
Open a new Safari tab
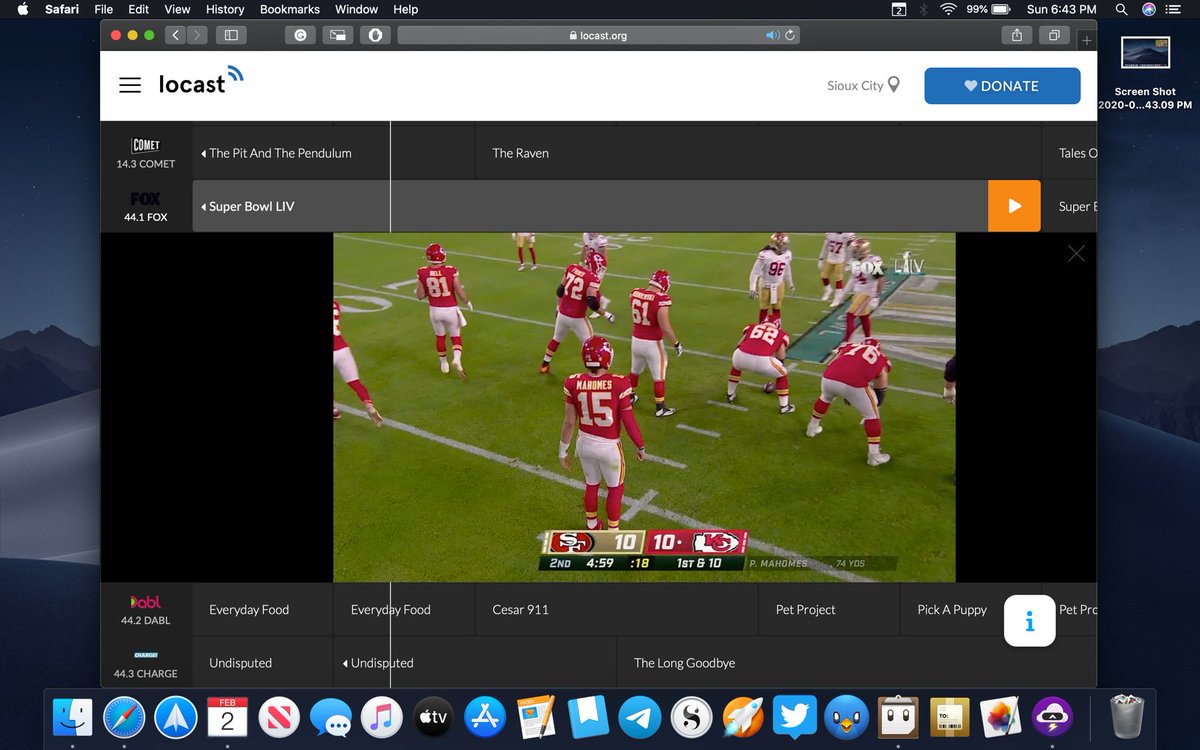1087,40
